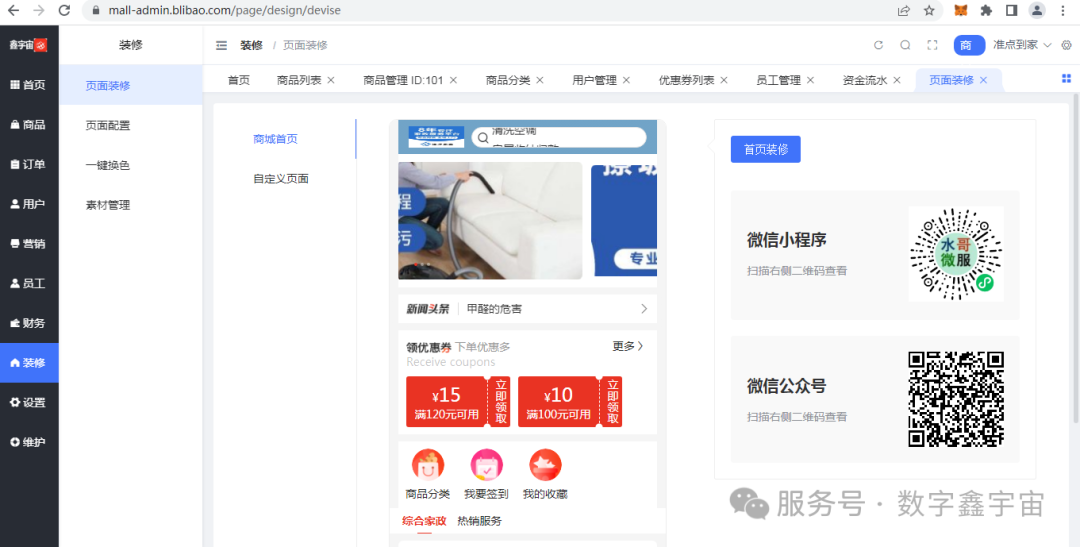Close the 页面装修 tab
The image size is (1080, 547).
click(x=984, y=80)
